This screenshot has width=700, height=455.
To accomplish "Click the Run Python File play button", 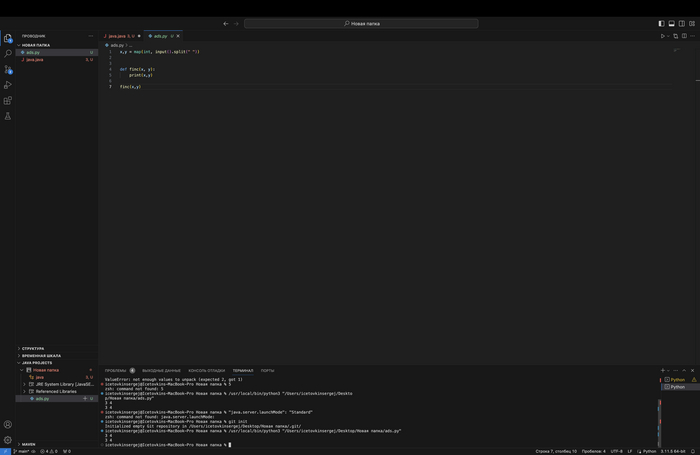I will click(x=662, y=36).
